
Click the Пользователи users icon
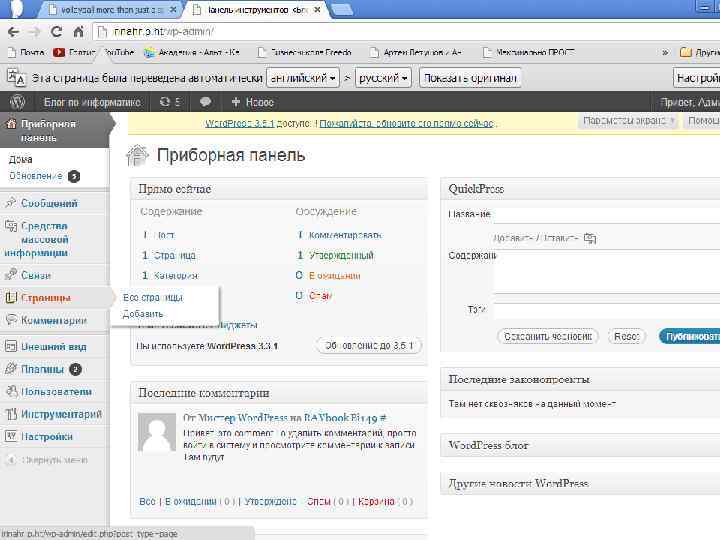point(11,391)
